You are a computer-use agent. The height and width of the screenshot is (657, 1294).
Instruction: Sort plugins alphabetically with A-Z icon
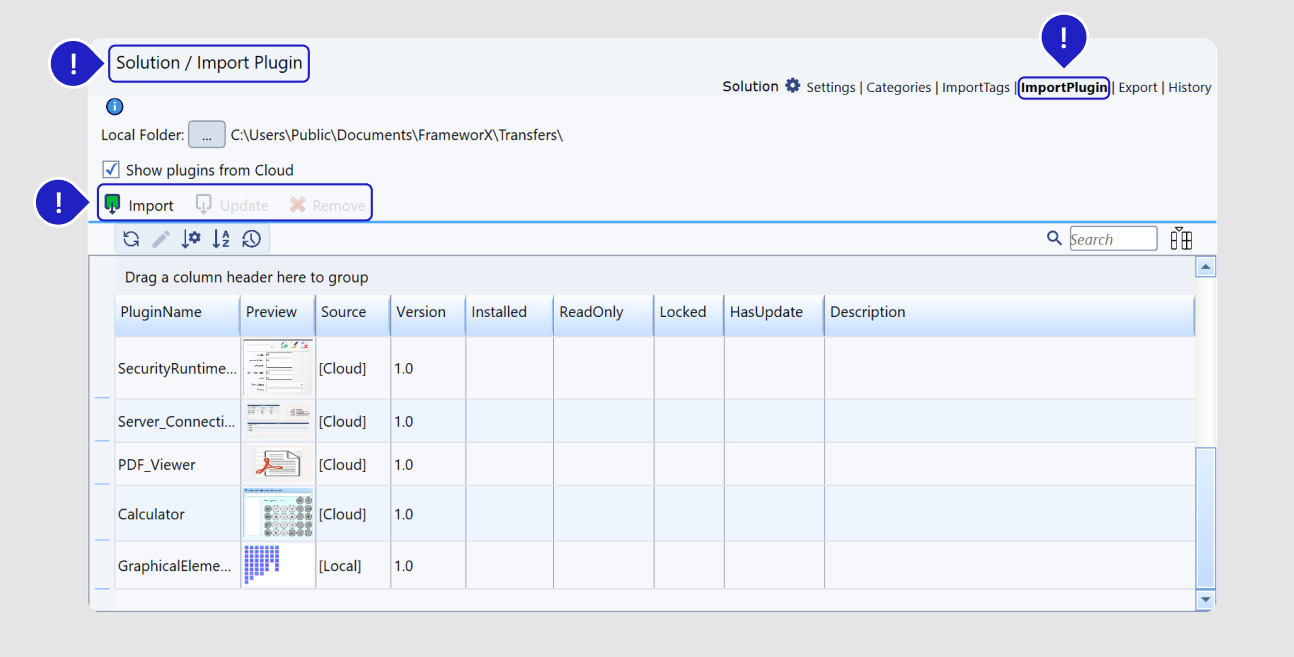221,239
